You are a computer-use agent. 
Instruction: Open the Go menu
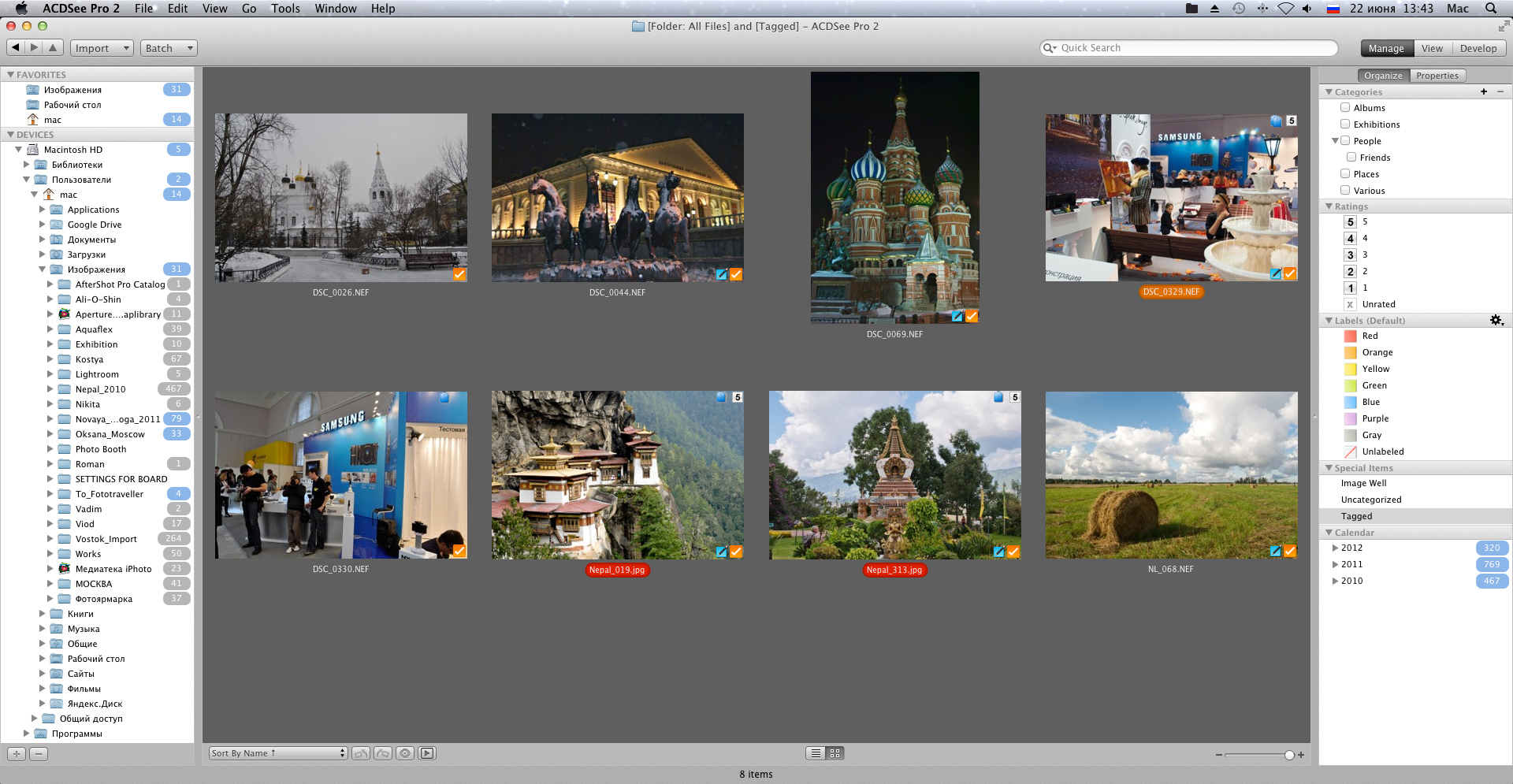(x=249, y=8)
